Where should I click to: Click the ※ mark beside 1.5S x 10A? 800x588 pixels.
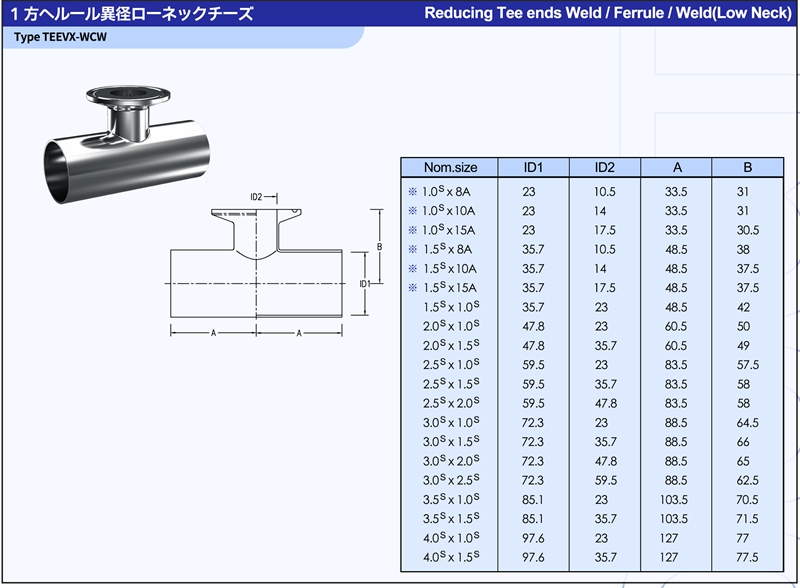411,269
